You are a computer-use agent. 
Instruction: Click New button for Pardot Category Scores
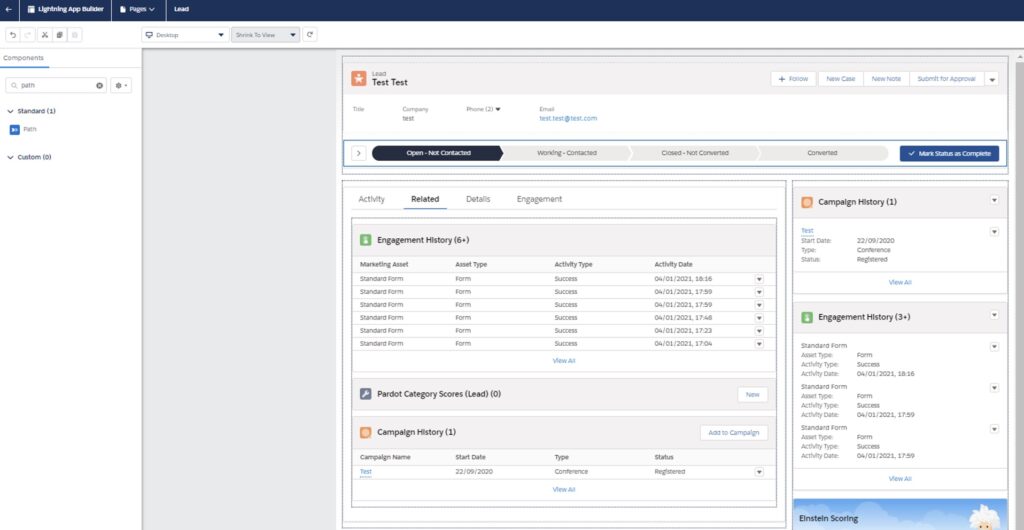[752, 395]
